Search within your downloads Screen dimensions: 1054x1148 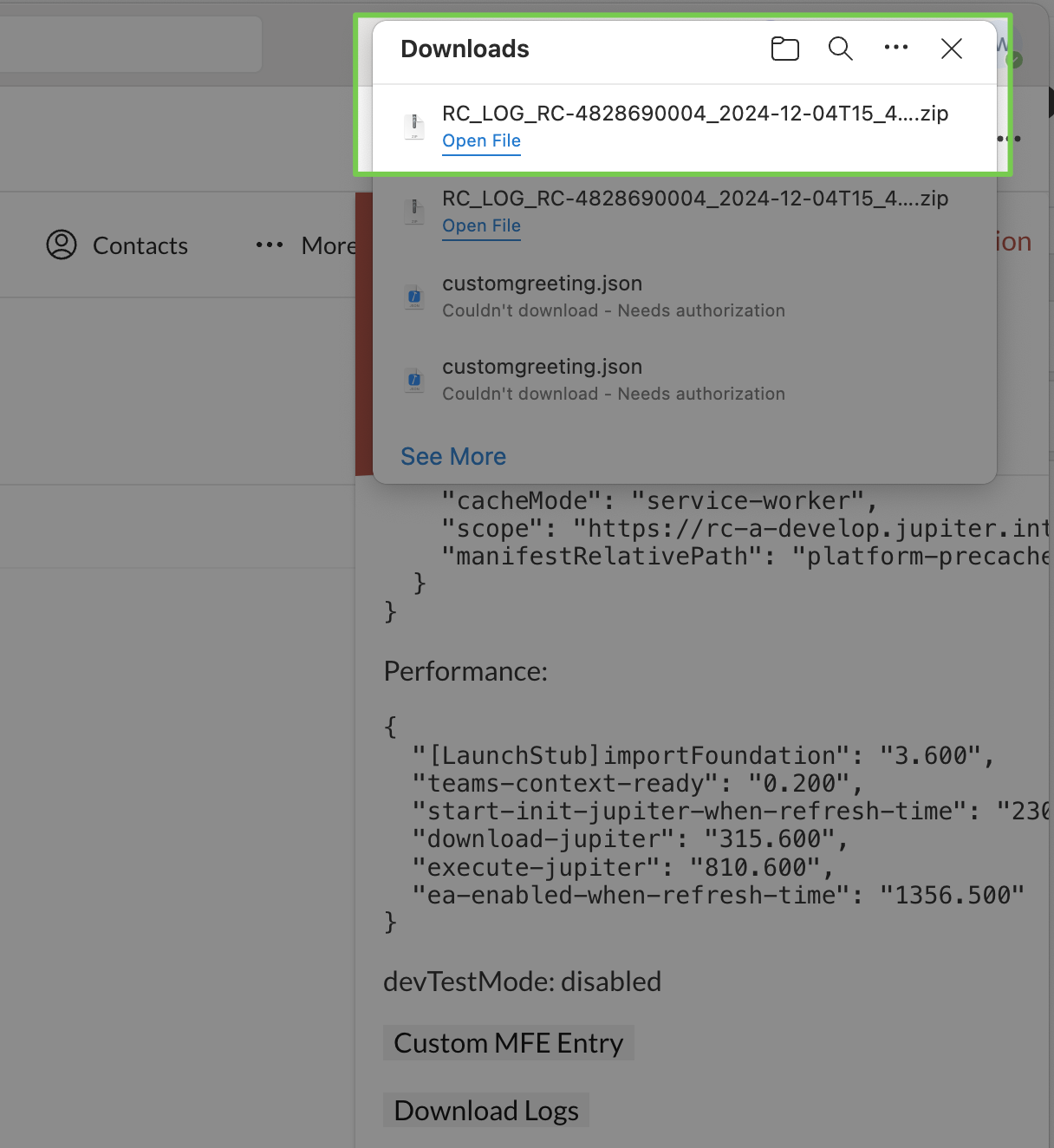pos(839,49)
